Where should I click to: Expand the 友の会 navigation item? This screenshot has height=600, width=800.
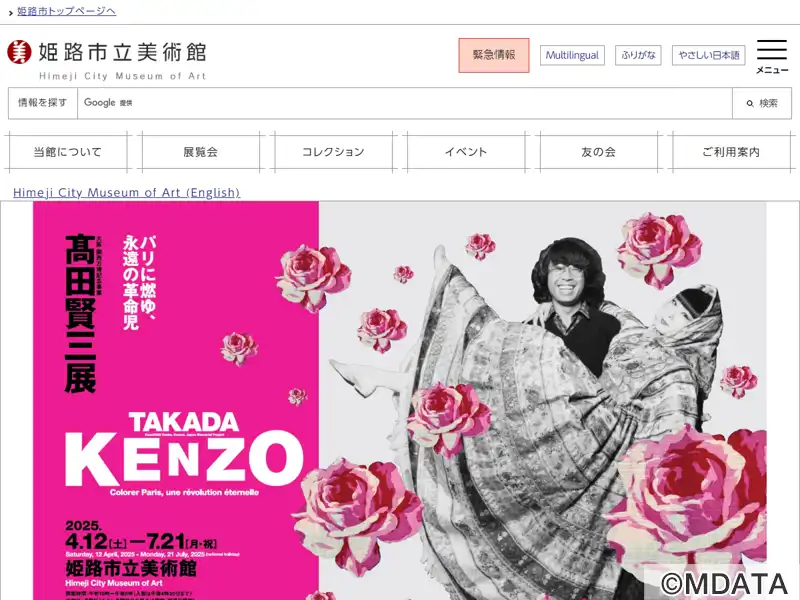point(598,152)
